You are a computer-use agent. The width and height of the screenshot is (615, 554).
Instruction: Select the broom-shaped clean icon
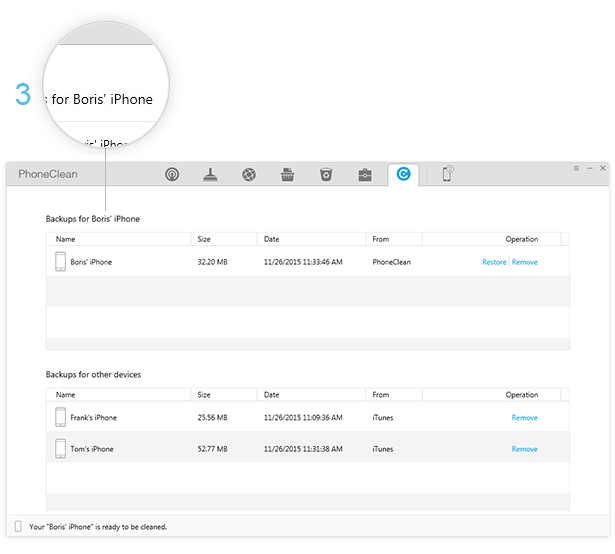click(x=210, y=175)
